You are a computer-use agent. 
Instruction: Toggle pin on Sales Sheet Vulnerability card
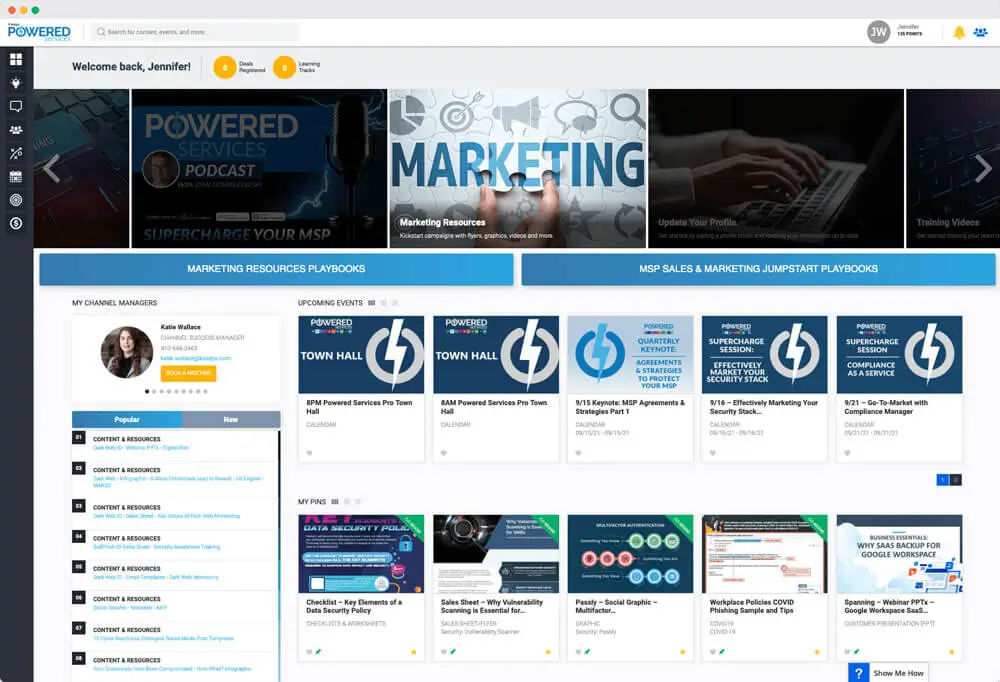coord(453,652)
